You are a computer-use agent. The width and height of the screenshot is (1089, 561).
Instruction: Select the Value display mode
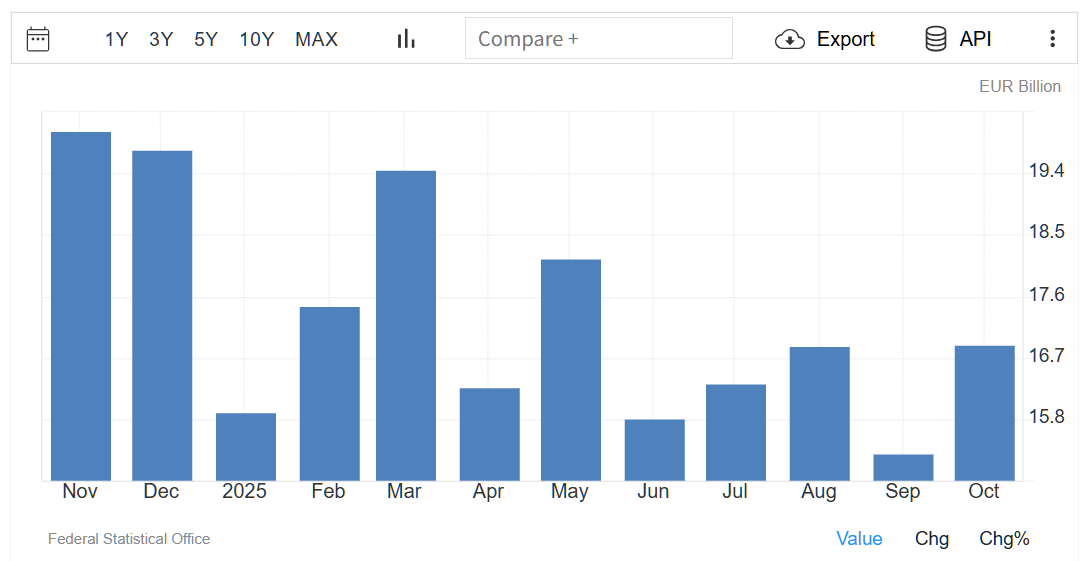[859, 539]
